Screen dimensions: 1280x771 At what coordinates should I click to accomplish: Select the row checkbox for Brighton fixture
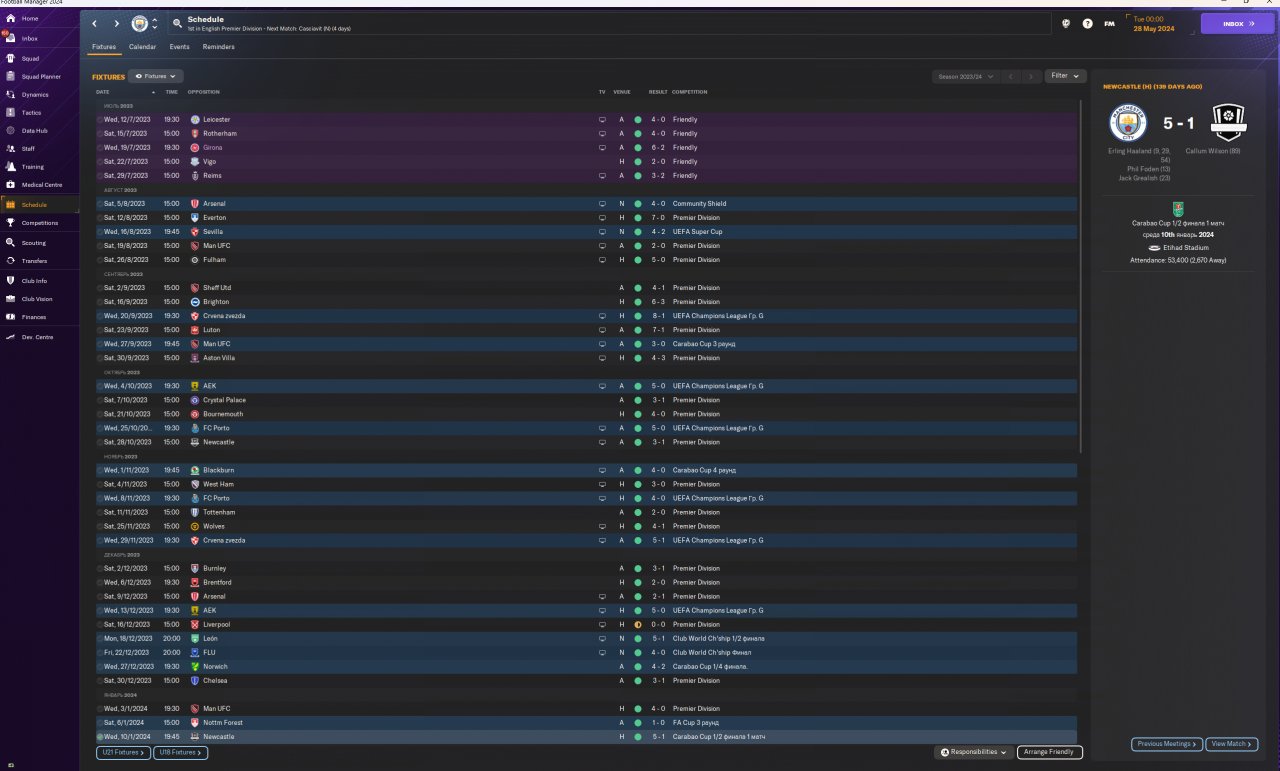point(100,302)
